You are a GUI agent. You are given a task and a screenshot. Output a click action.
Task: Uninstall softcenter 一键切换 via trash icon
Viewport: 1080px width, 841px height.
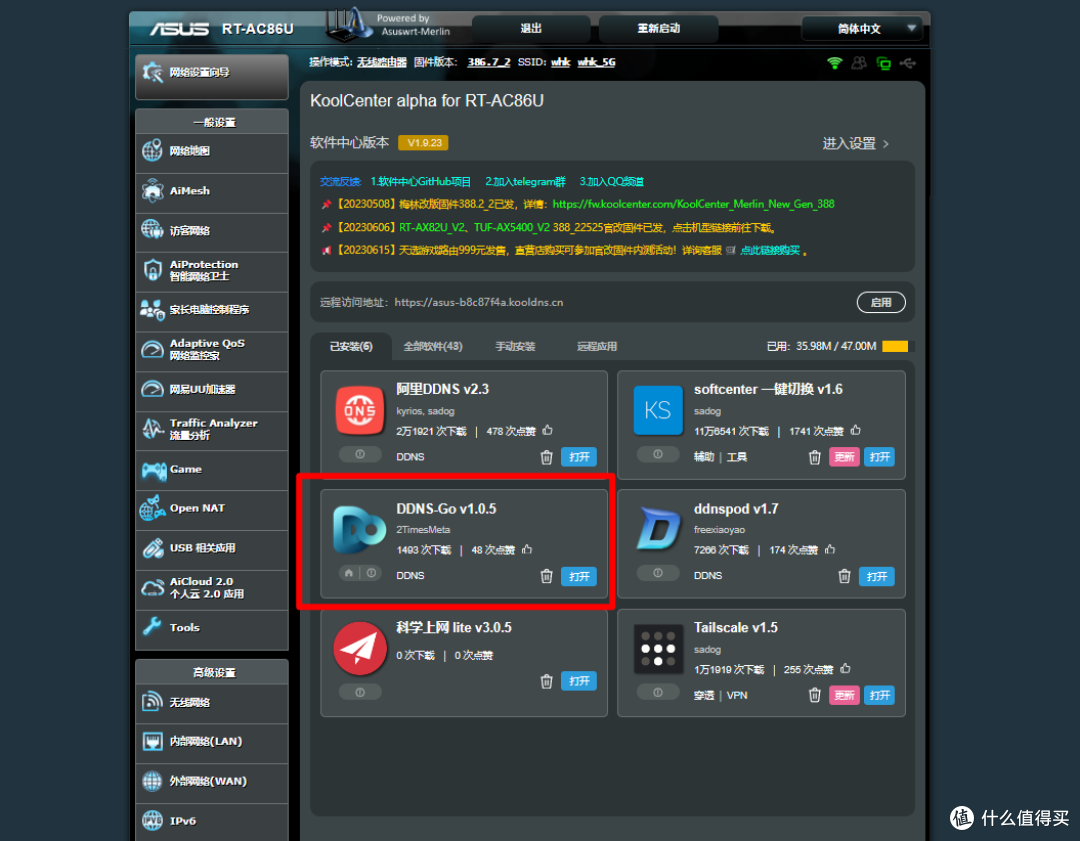coord(814,457)
